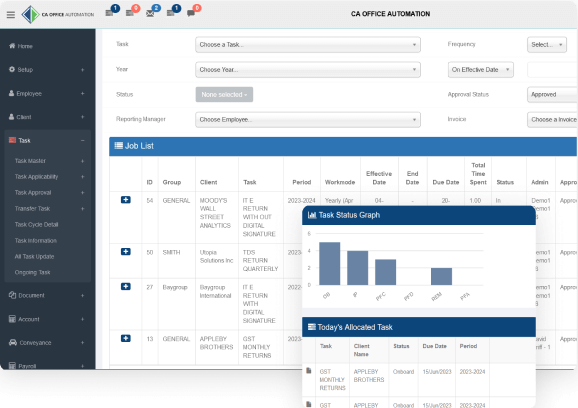Open Task Information menu item
Screen dimensions: 578x408
click(x=36, y=241)
